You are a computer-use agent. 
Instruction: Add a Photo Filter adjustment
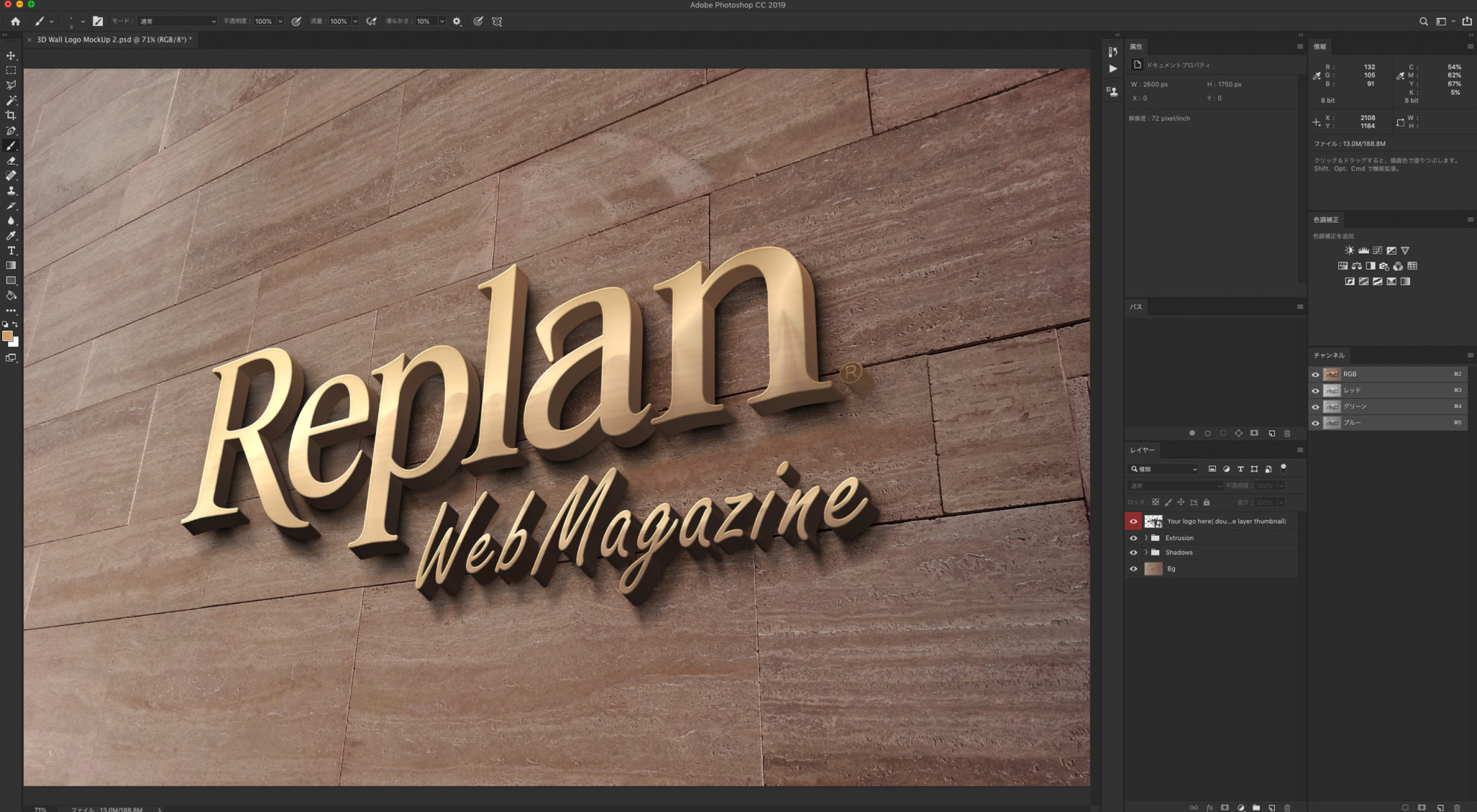(x=1385, y=266)
